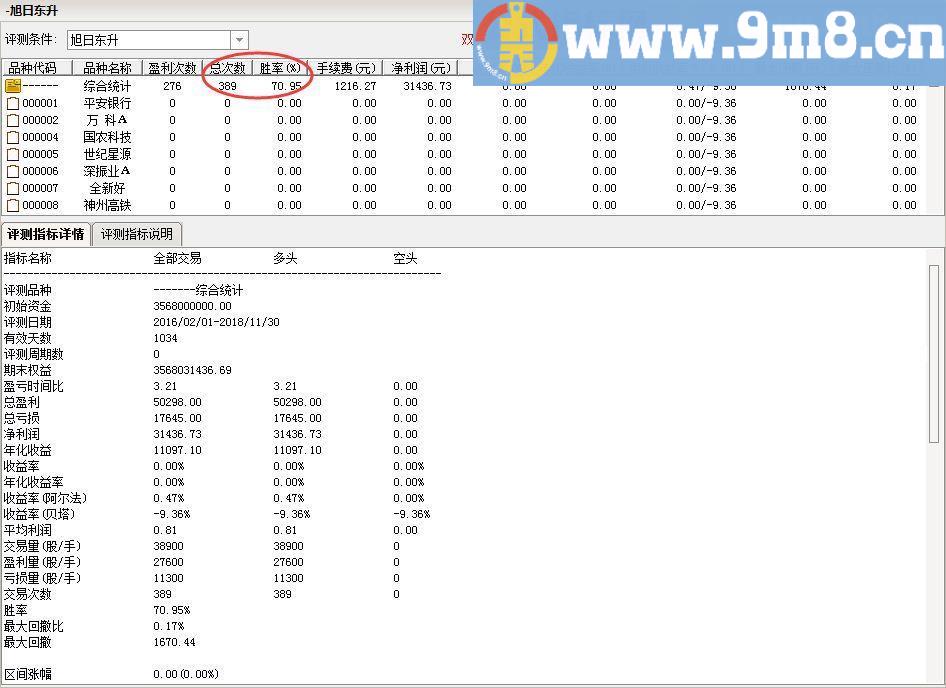This screenshot has width=946, height=688.
Task: Click the yellow folder icon on 综合统计 row
Action: (14, 86)
